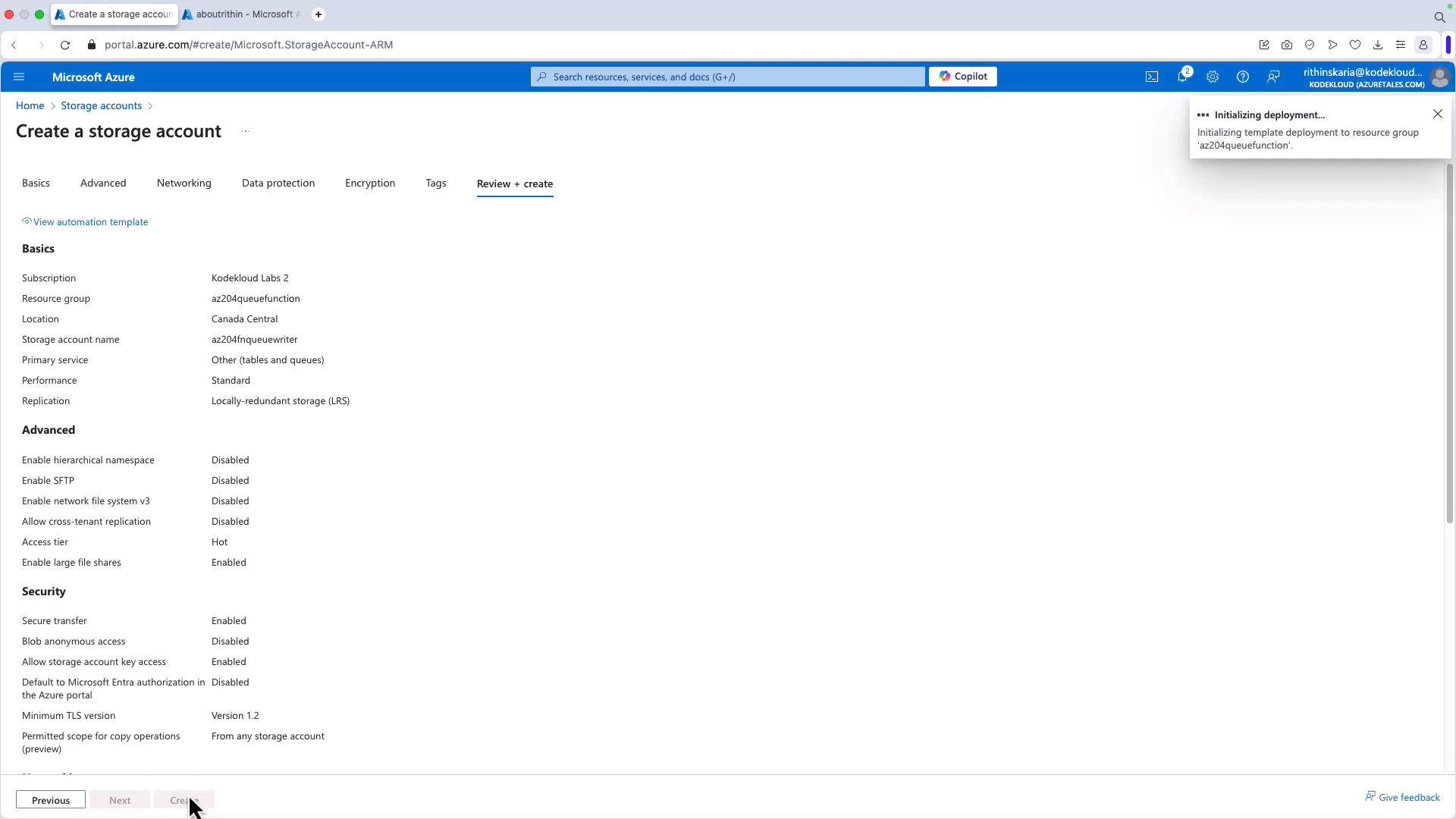
Task: Close the Initializing deployment notification
Action: click(1438, 114)
